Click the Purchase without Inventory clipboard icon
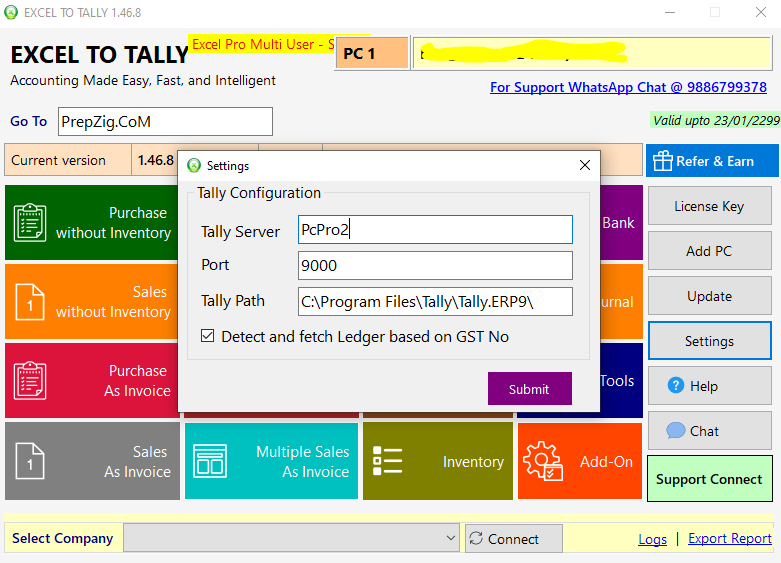This screenshot has width=781, height=563. 30,223
